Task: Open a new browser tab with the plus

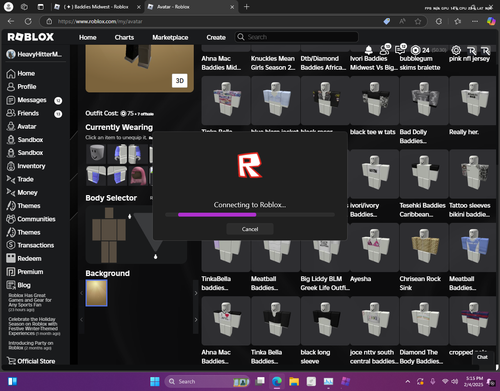Action: 246,7
